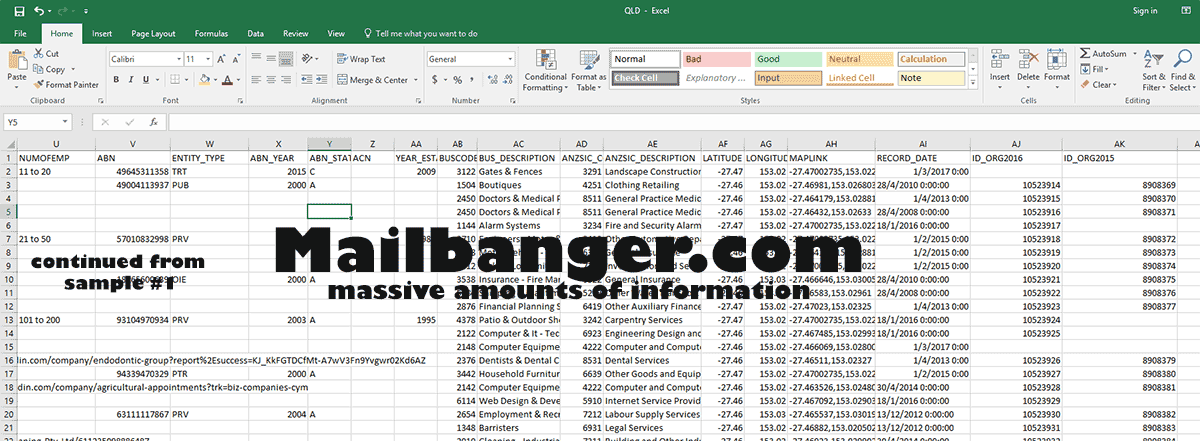Apply Accounting Number Format dollar sign
This screenshot has width=1200, height=441.
tap(436, 80)
